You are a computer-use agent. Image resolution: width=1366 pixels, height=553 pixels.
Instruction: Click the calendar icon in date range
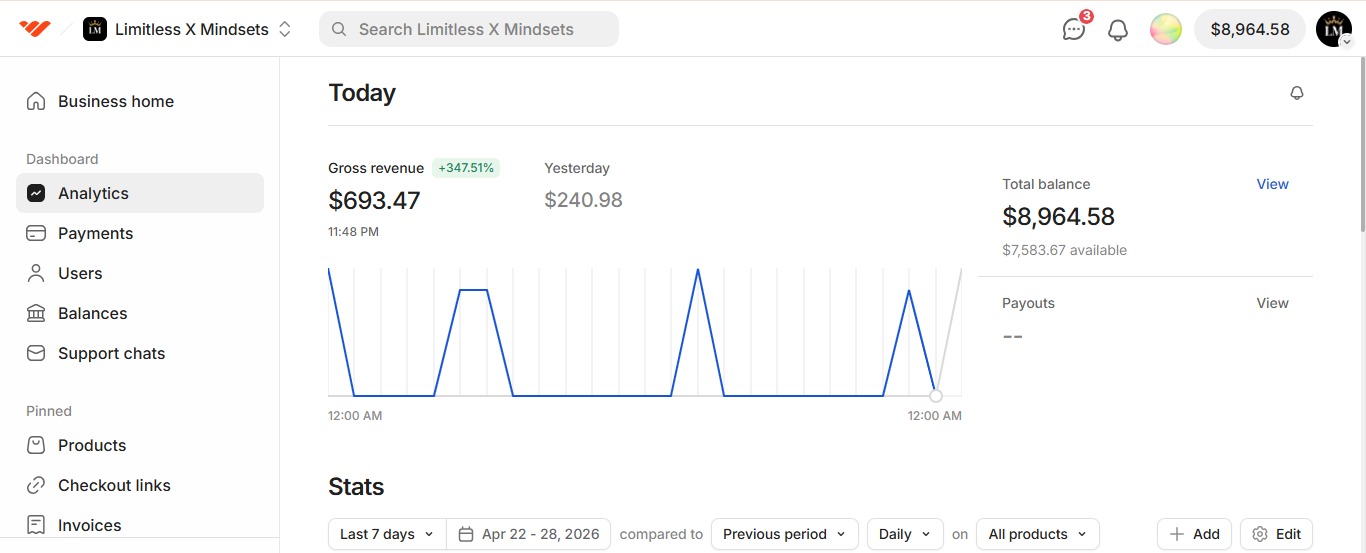pos(465,534)
